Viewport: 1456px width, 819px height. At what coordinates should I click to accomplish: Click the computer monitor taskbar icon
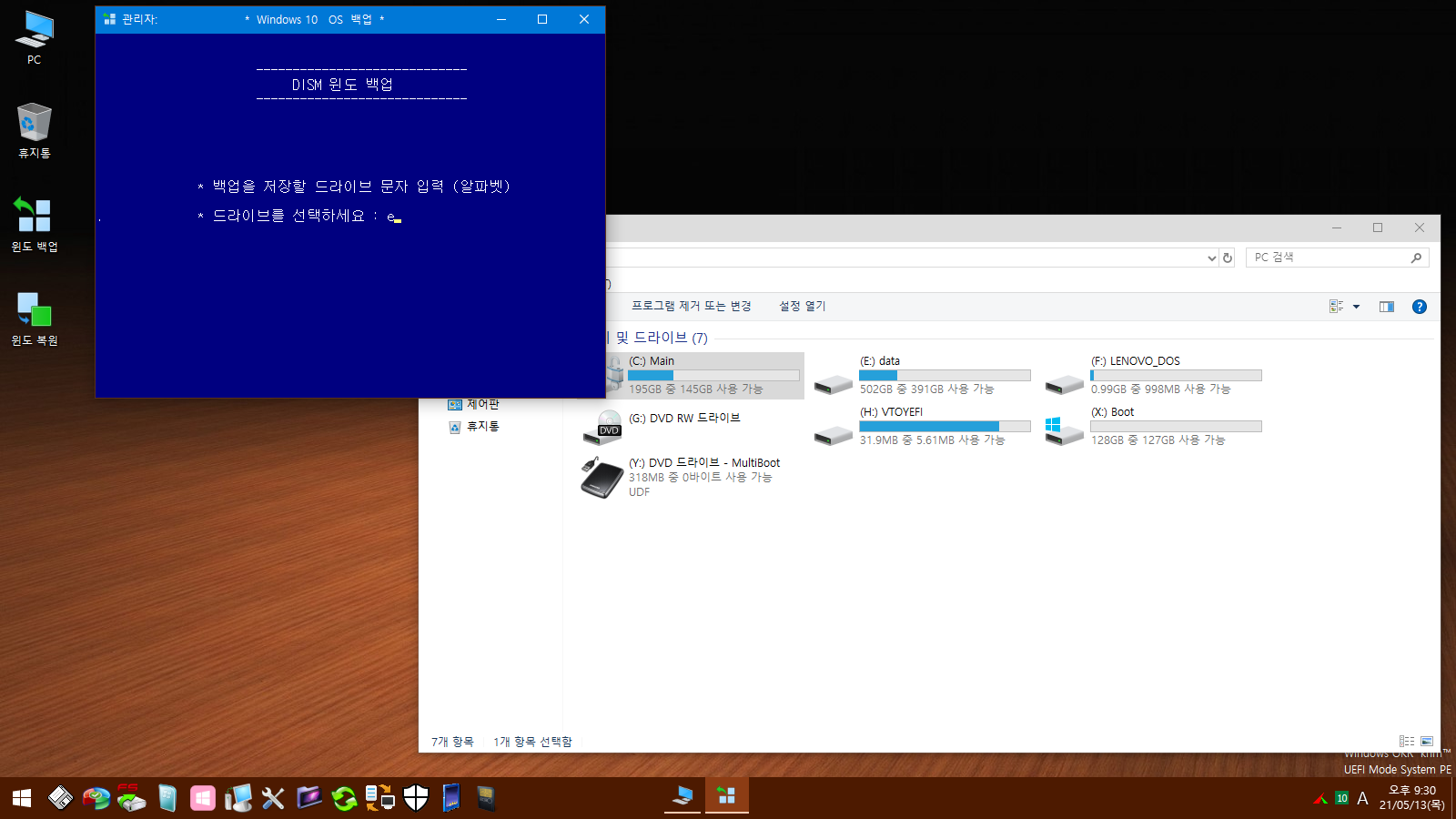(x=238, y=798)
